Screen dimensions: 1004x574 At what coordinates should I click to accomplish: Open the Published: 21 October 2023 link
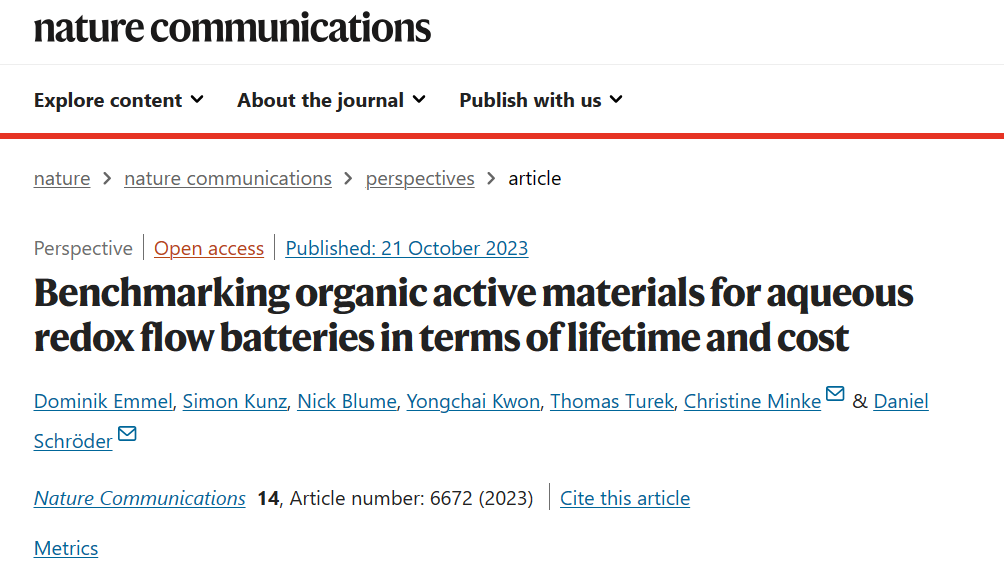407,248
